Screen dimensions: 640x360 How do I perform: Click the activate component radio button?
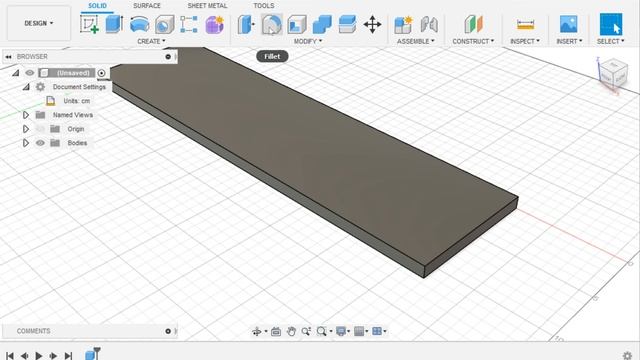(101, 73)
